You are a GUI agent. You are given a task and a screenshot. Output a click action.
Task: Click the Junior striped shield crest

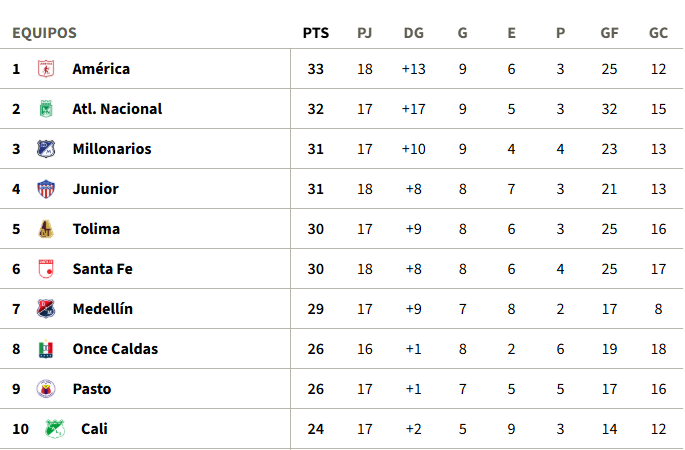click(46, 189)
